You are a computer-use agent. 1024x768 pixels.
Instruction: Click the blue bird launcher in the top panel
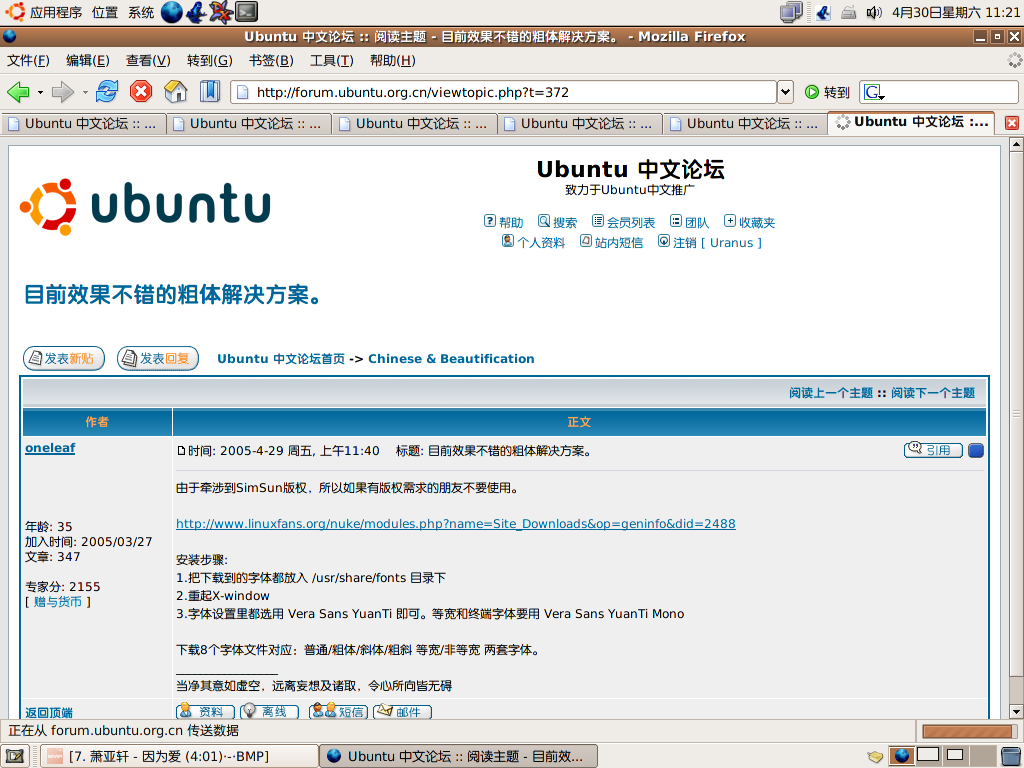pos(197,12)
